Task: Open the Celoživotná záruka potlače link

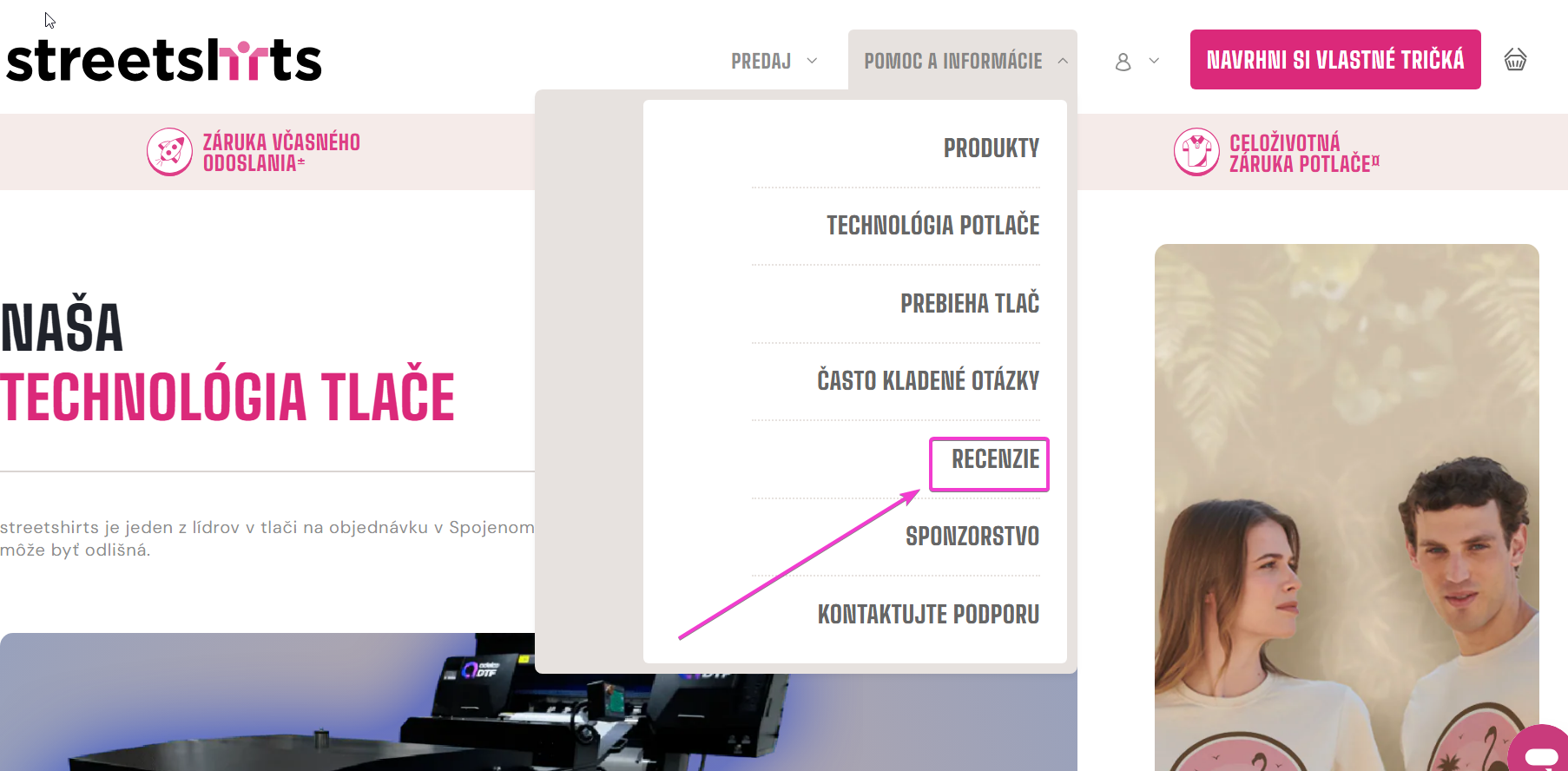Action: (x=1304, y=153)
